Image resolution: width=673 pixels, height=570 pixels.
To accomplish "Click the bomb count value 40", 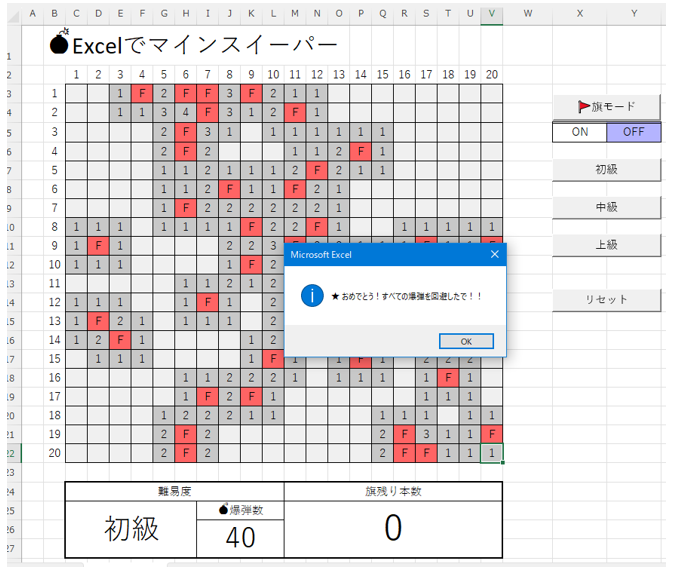I will pyautogui.click(x=240, y=538).
